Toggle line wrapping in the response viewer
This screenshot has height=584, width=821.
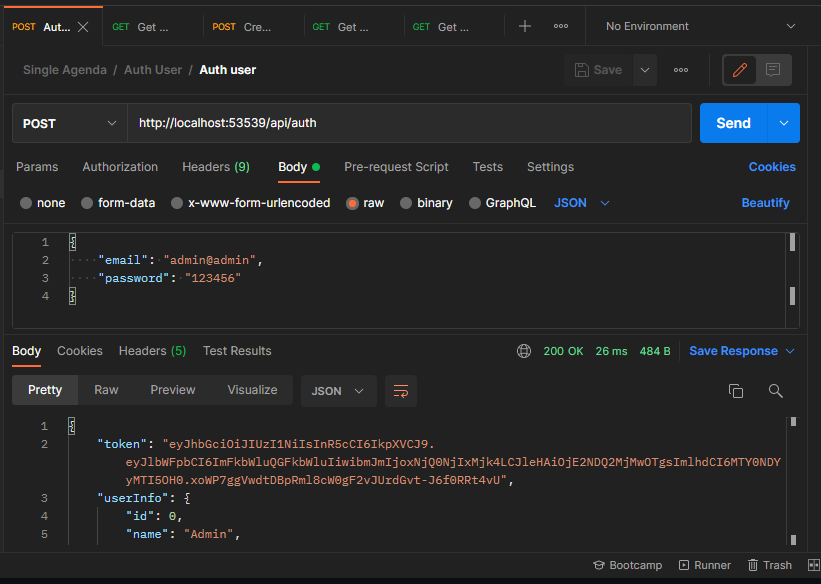tap(401, 391)
